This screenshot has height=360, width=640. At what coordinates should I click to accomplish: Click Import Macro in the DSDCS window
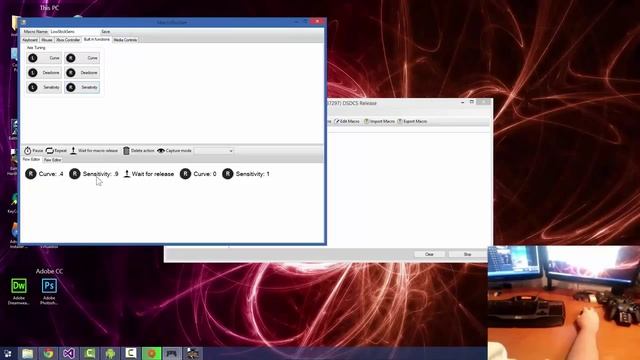pyautogui.click(x=379, y=121)
